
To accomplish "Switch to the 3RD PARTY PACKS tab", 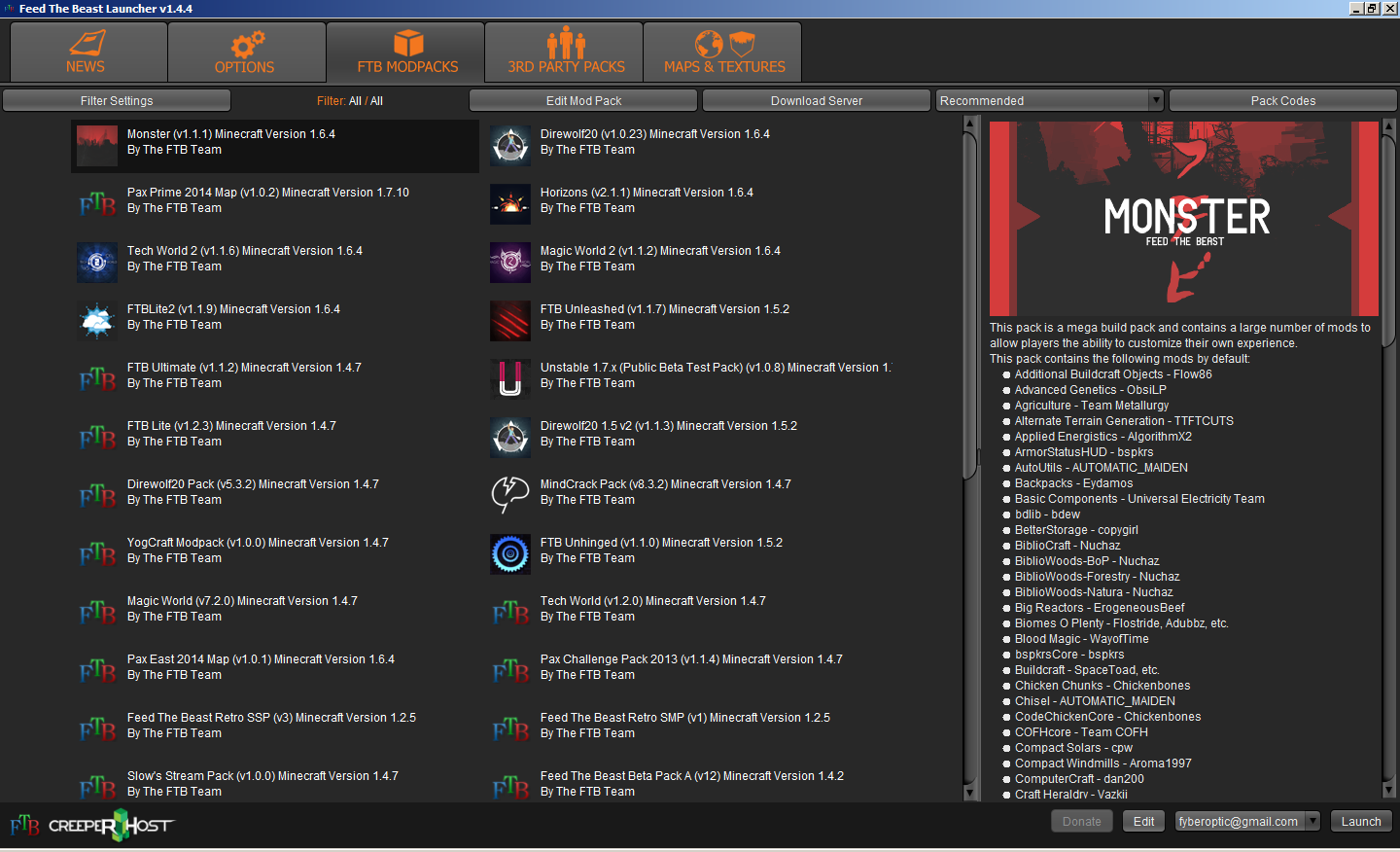I will pos(564,53).
